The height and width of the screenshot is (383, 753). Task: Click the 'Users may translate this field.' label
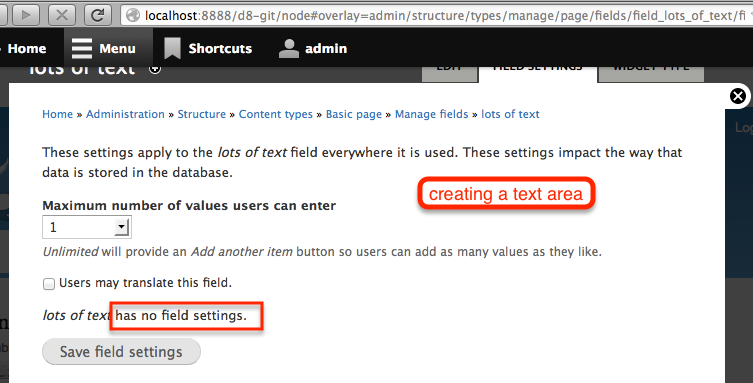146,283
